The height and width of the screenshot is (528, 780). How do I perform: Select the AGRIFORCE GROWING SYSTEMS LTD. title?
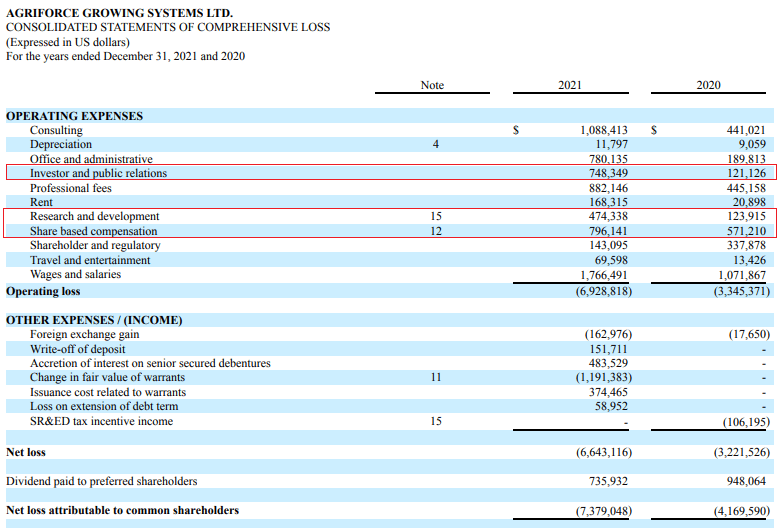coord(119,13)
